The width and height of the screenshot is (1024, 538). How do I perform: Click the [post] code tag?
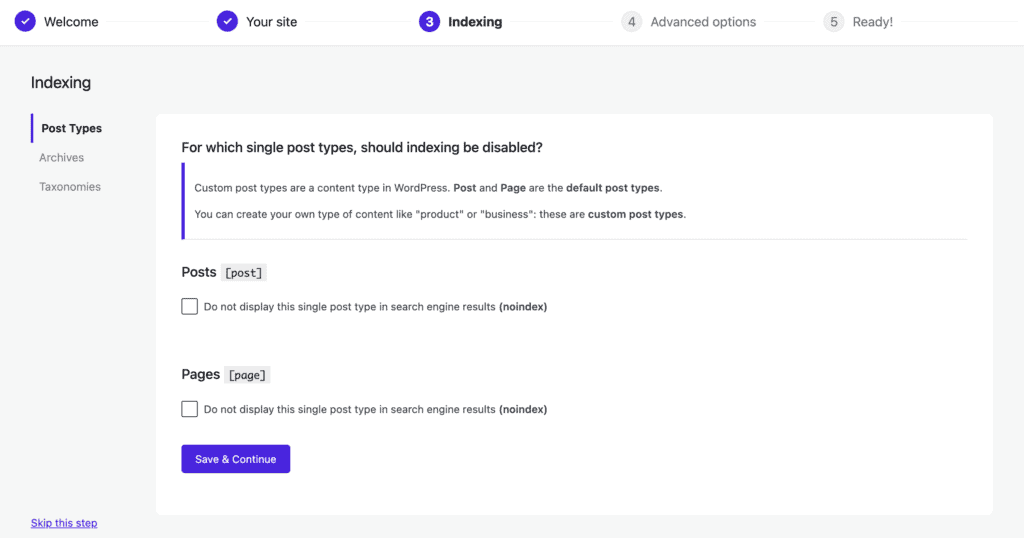244,273
